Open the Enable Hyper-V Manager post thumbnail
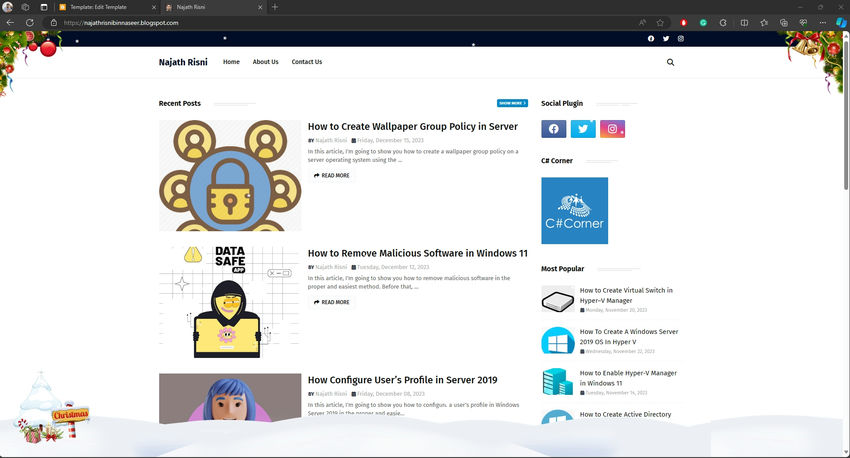850x458 pixels. click(558, 382)
